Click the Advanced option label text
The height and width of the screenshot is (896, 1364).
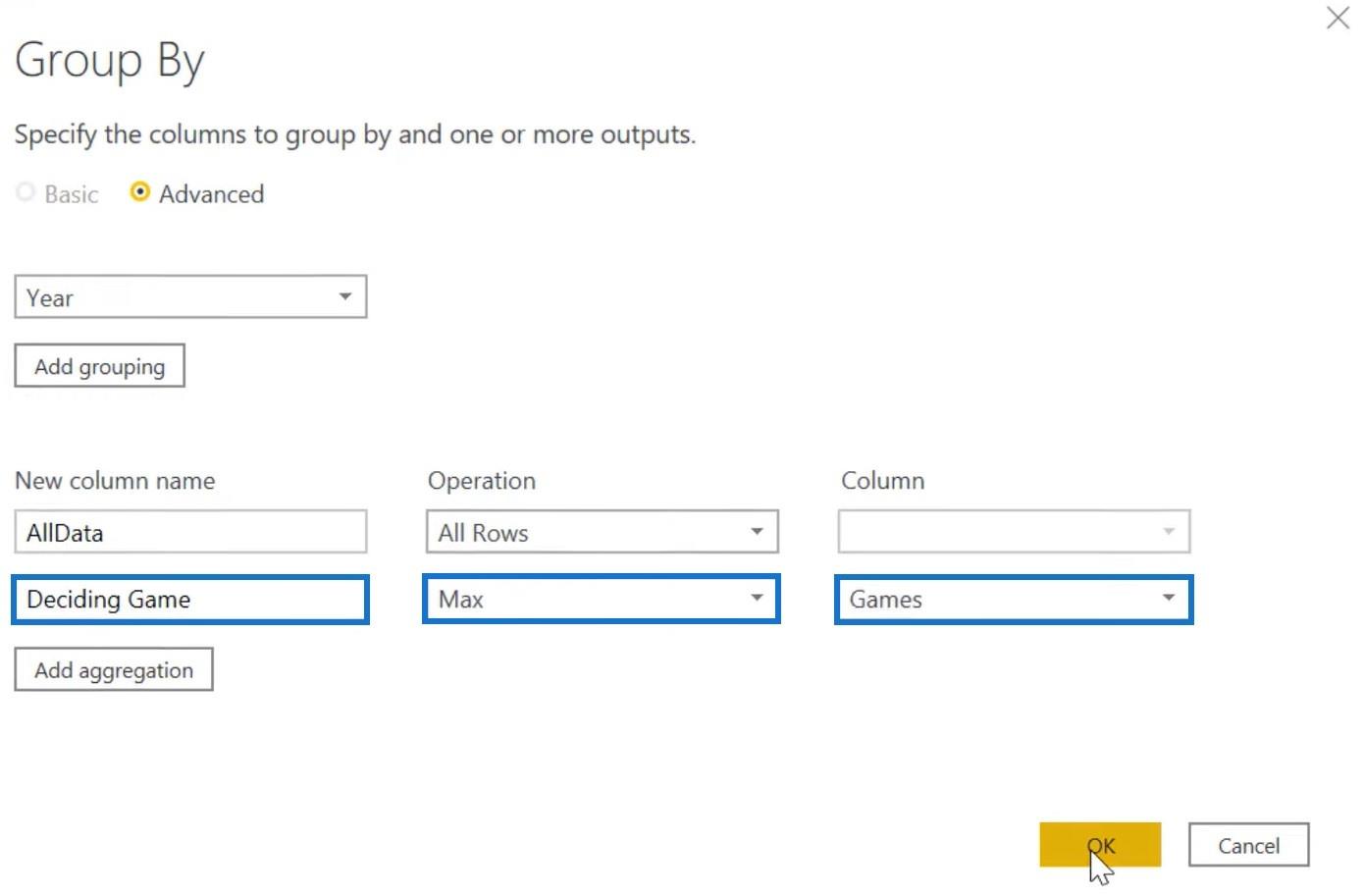(x=212, y=194)
